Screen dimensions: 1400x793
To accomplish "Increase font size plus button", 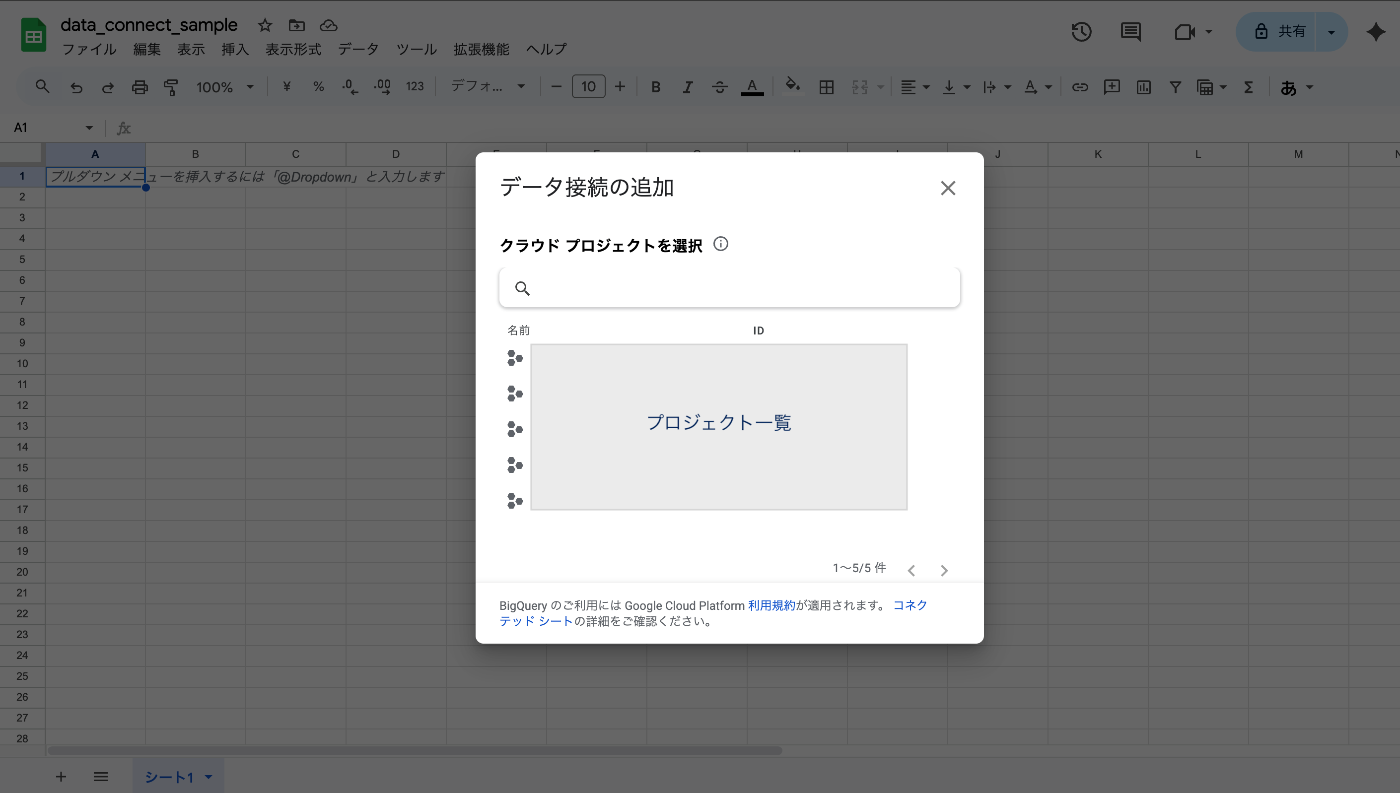I will tap(620, 87).
